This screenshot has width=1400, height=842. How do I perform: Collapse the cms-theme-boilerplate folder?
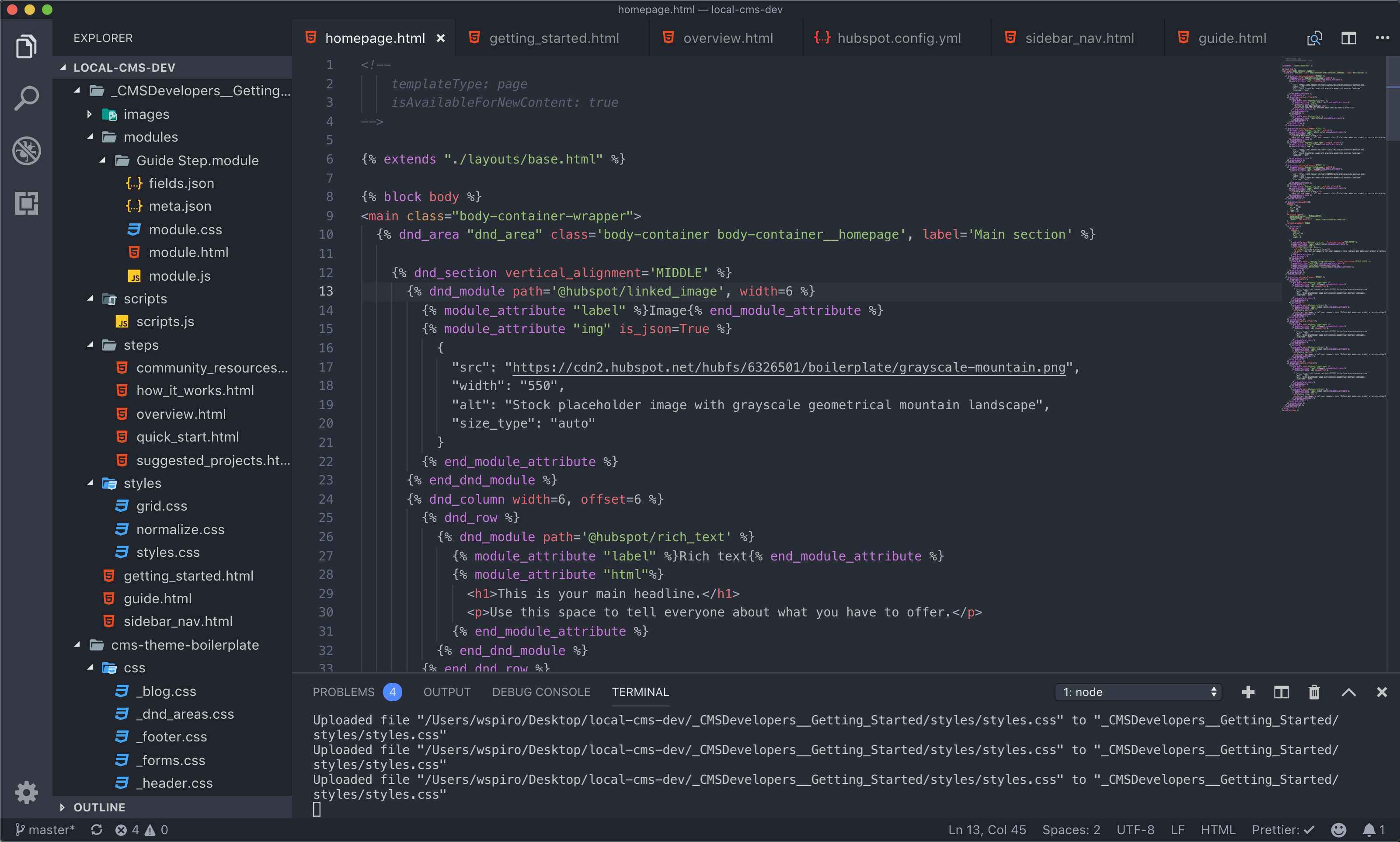tap(77, 644)
